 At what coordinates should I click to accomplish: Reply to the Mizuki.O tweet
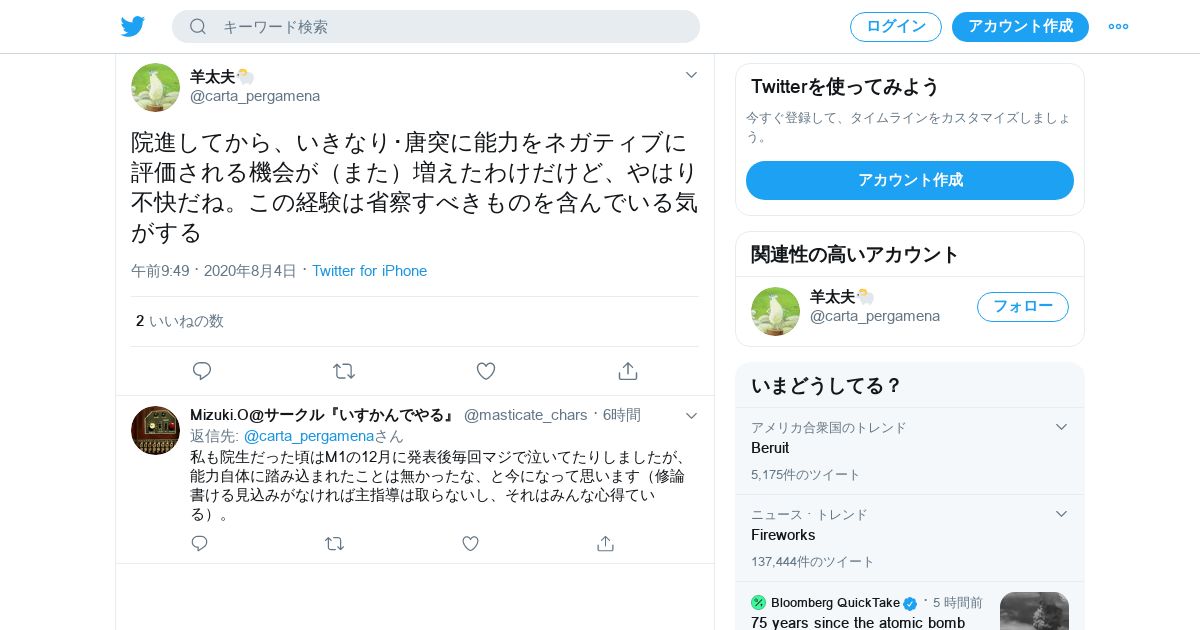200,543
